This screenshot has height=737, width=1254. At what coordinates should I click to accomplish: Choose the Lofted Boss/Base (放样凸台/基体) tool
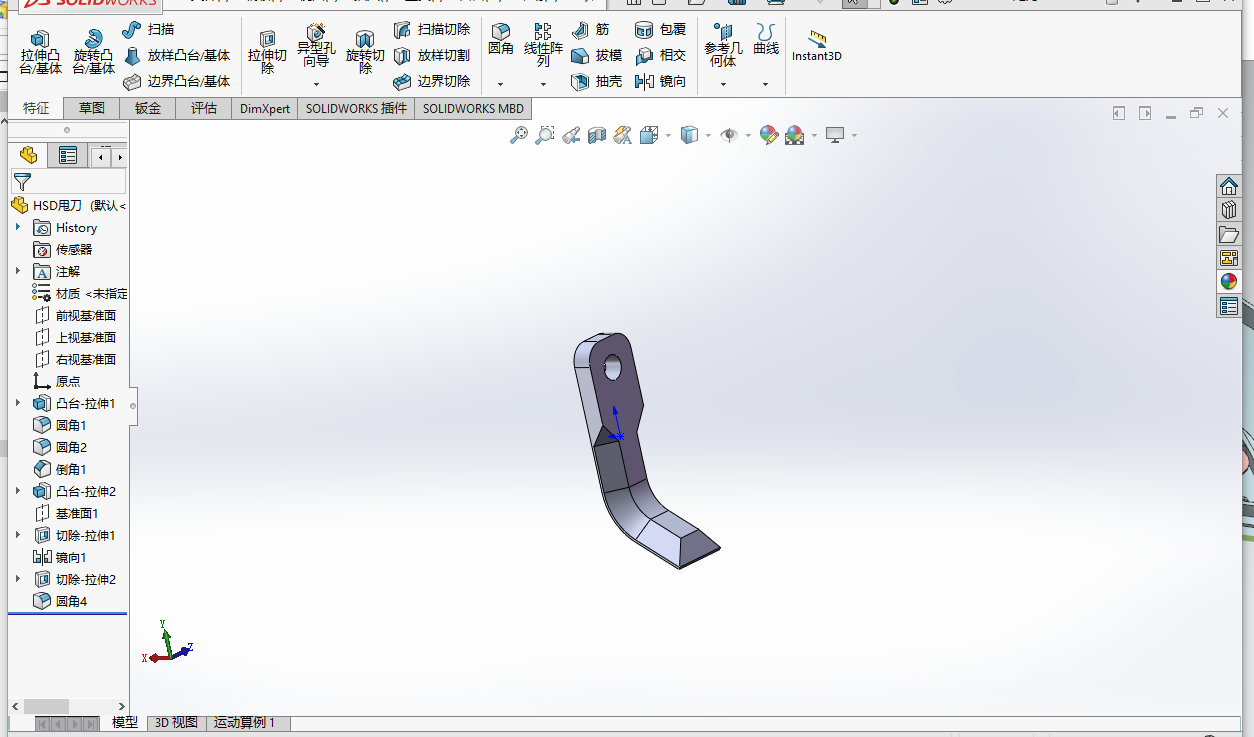pos(177,56)
